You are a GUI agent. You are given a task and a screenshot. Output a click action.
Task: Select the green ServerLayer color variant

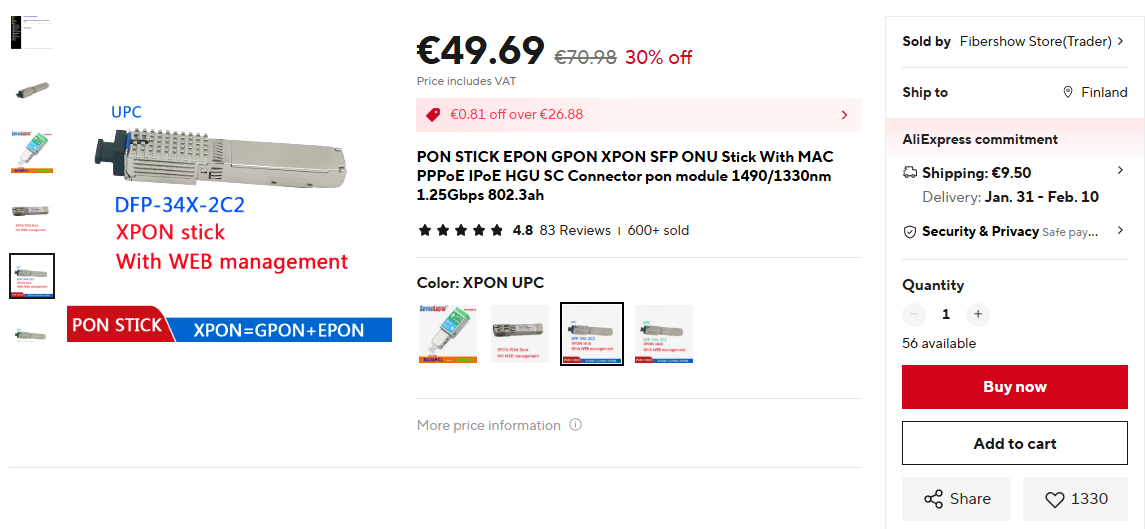pyautogui.click(x=448, y=334)
